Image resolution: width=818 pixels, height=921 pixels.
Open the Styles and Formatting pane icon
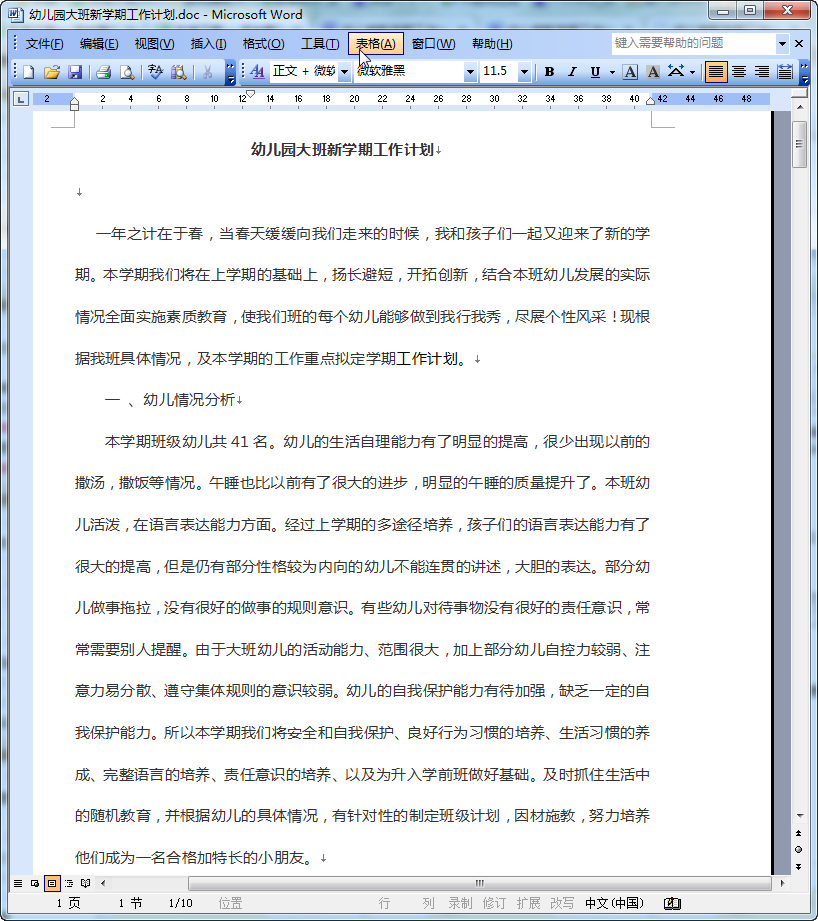coord(257,72)
